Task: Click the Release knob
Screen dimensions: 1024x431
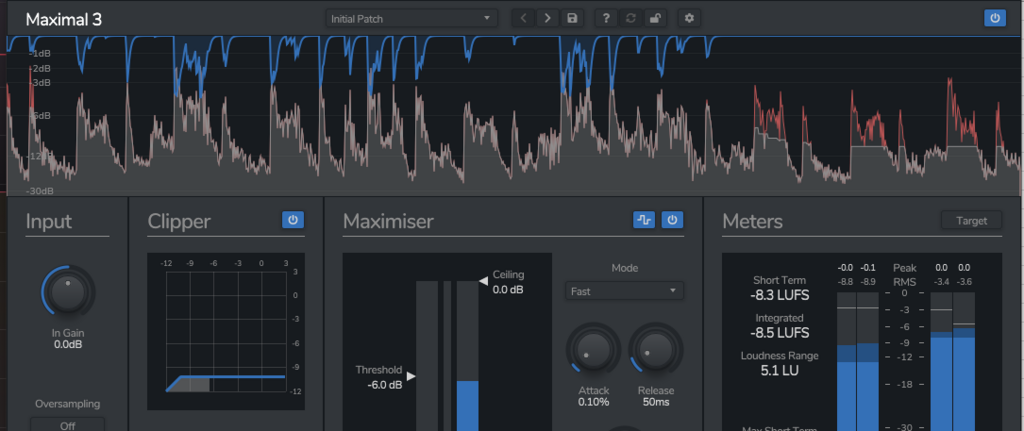Action: (x=656, y=349)
